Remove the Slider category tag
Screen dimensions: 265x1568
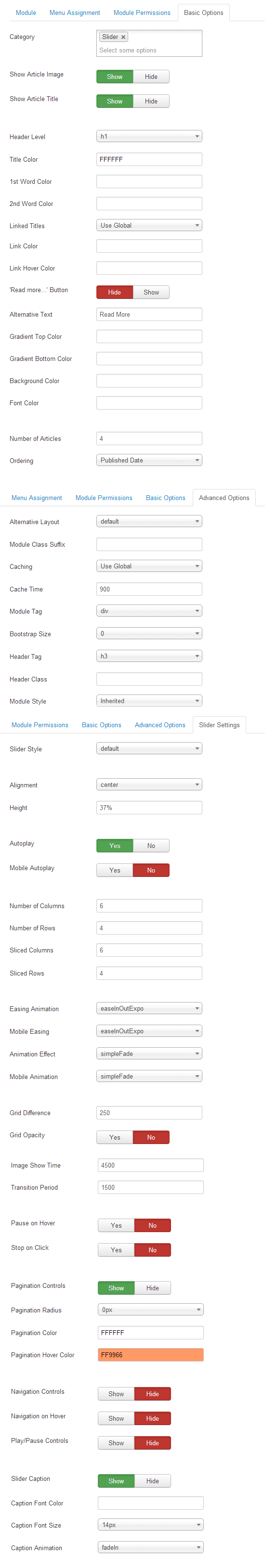[x=123, y=37]
